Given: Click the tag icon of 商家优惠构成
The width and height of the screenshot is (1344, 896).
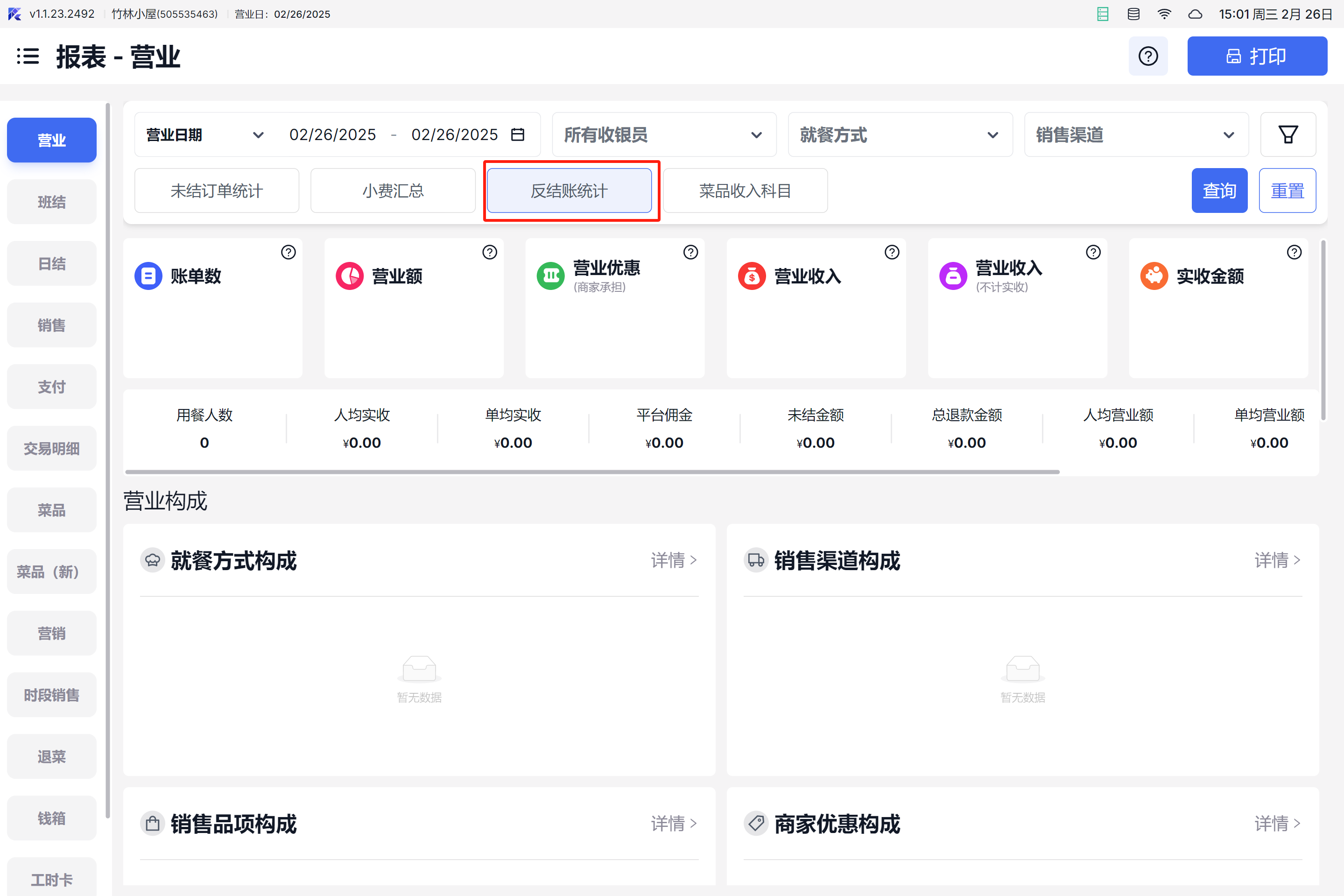Looking at the screenshot, I should tap(756, 824).
